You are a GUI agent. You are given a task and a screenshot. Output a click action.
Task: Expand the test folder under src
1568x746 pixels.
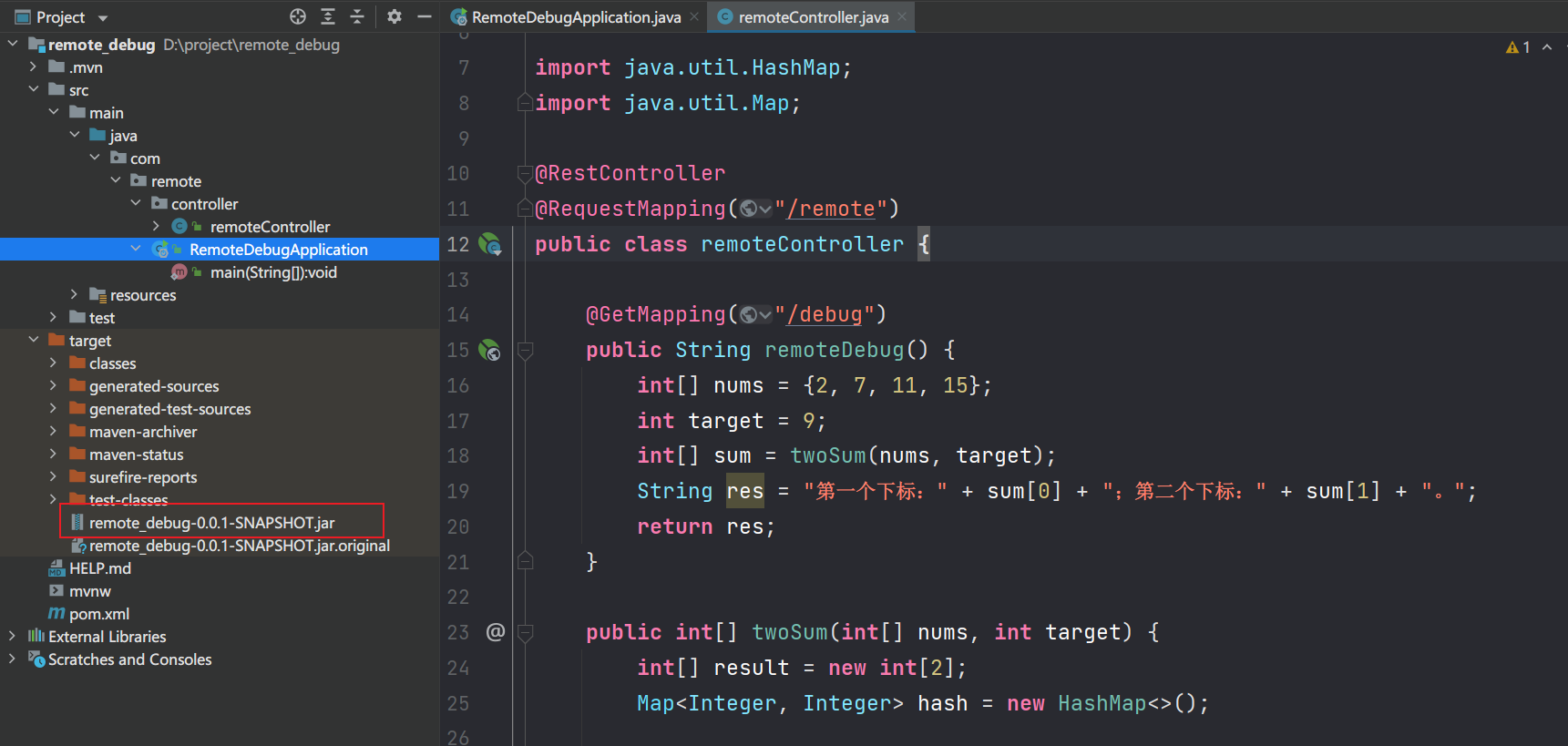54,317
